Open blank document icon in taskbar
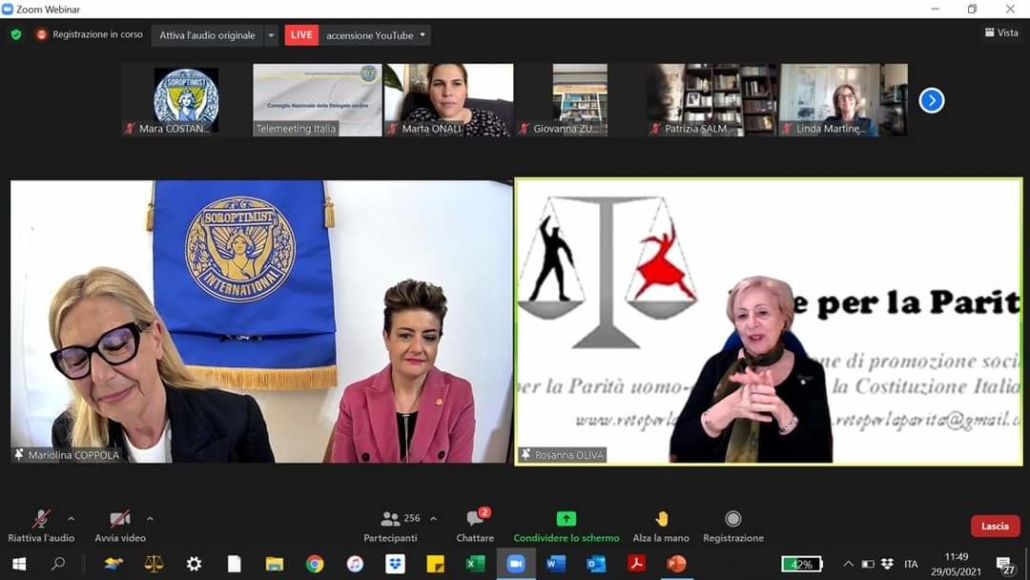Viewport: 1030px width, 580px height. point(234,564)
